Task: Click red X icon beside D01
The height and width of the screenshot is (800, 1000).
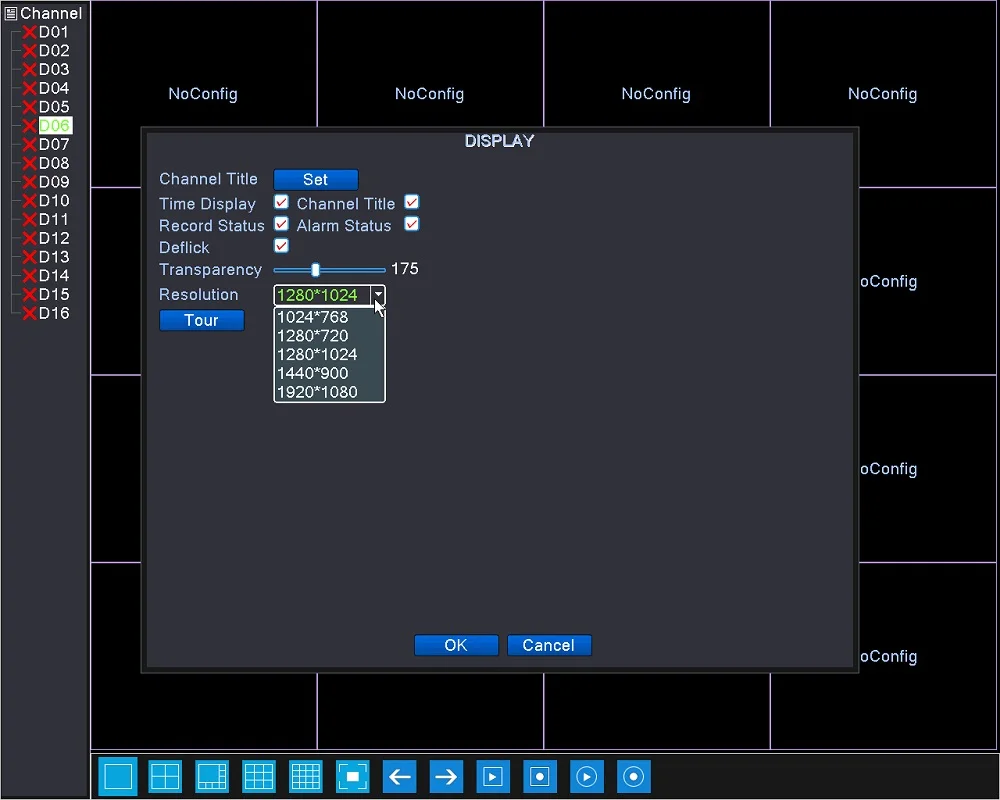Action: [x=29, y=32]
